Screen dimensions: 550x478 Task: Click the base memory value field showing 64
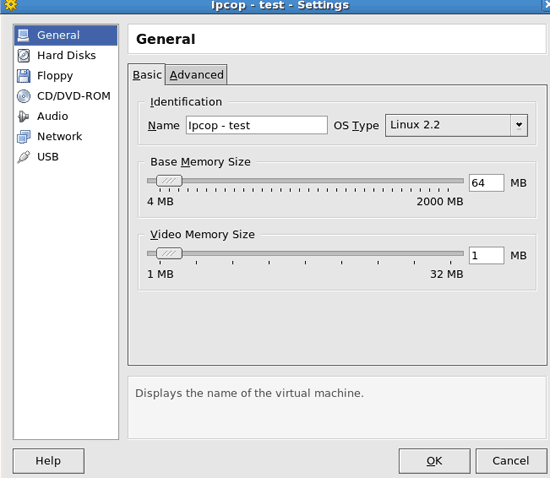click(x=487, y=183)
